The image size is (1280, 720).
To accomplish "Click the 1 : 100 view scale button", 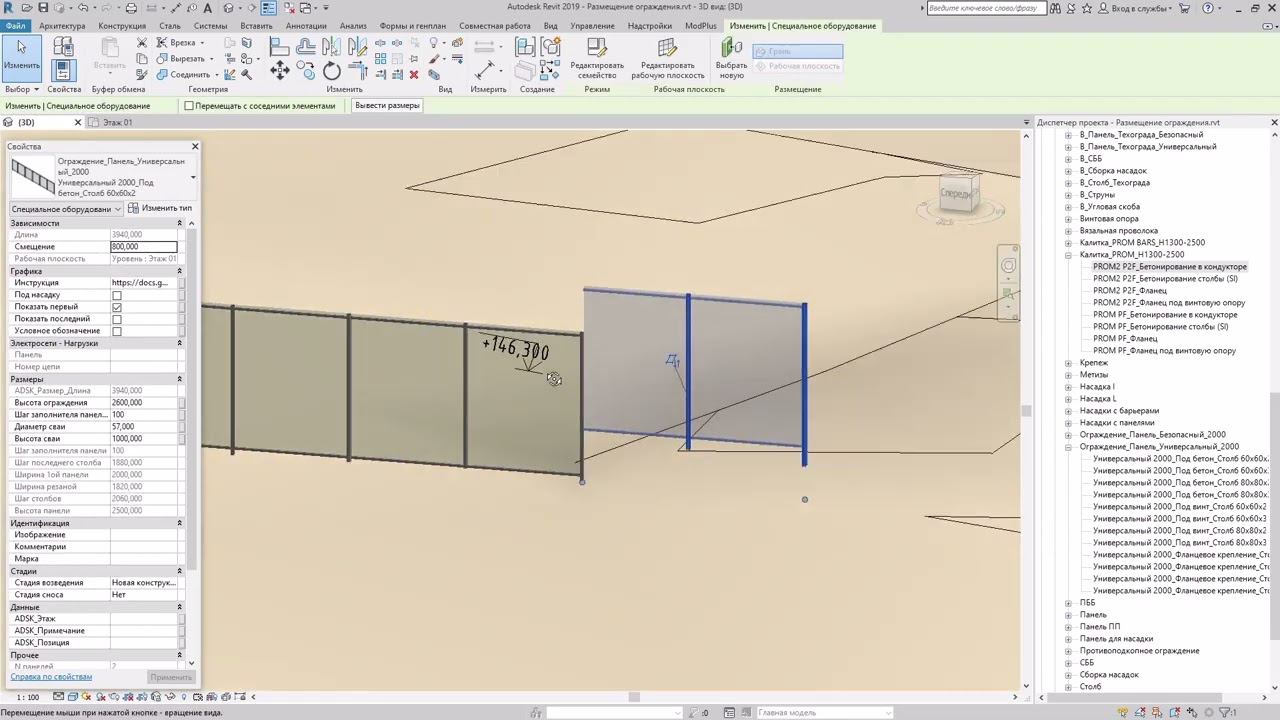I will click(x=28, y=697).
